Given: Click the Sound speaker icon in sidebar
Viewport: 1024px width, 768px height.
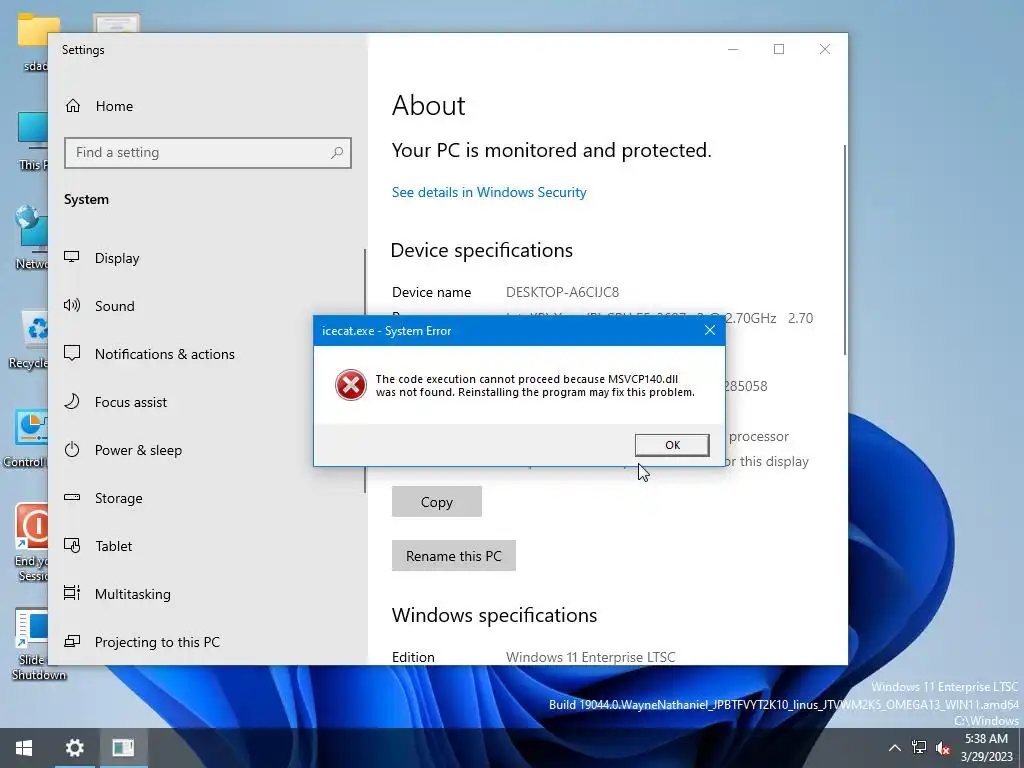Looking at the screenshot, I should click(x=72, y=305).
